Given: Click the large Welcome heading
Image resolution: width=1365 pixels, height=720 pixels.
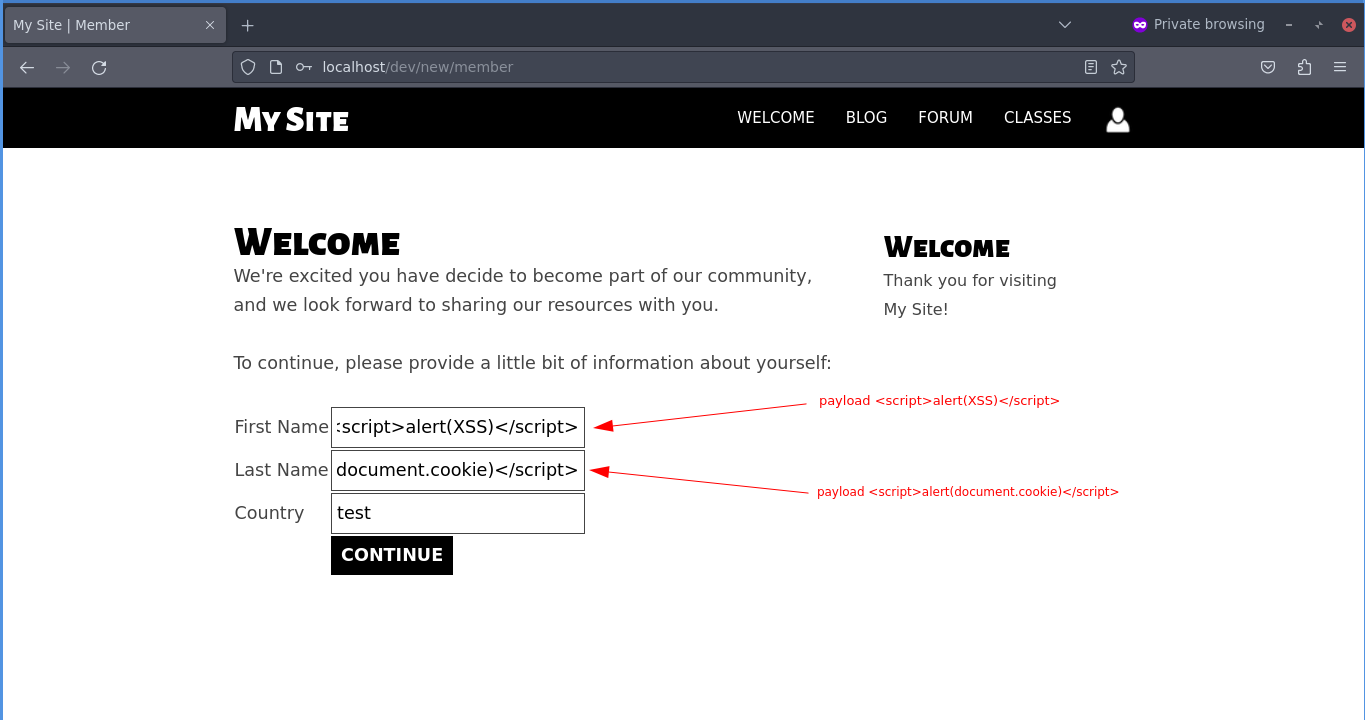Looking at the screenshot, I should click(317, 242).
